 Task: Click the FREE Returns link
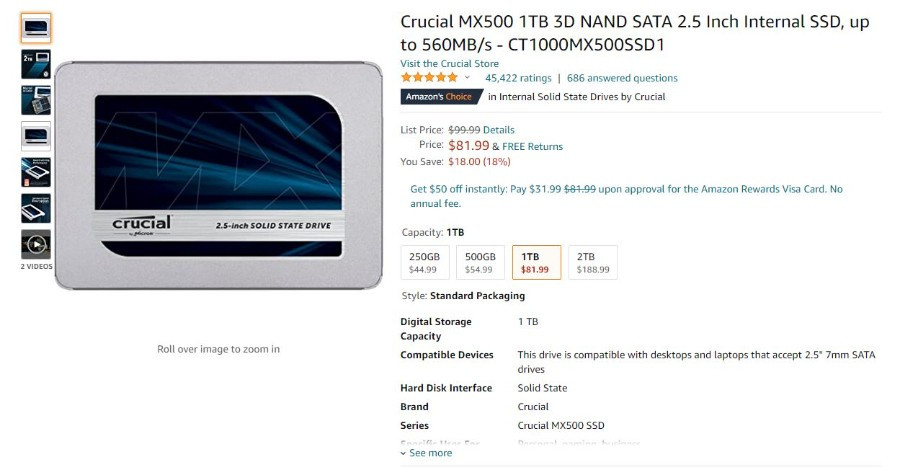(x=533, y=146)
